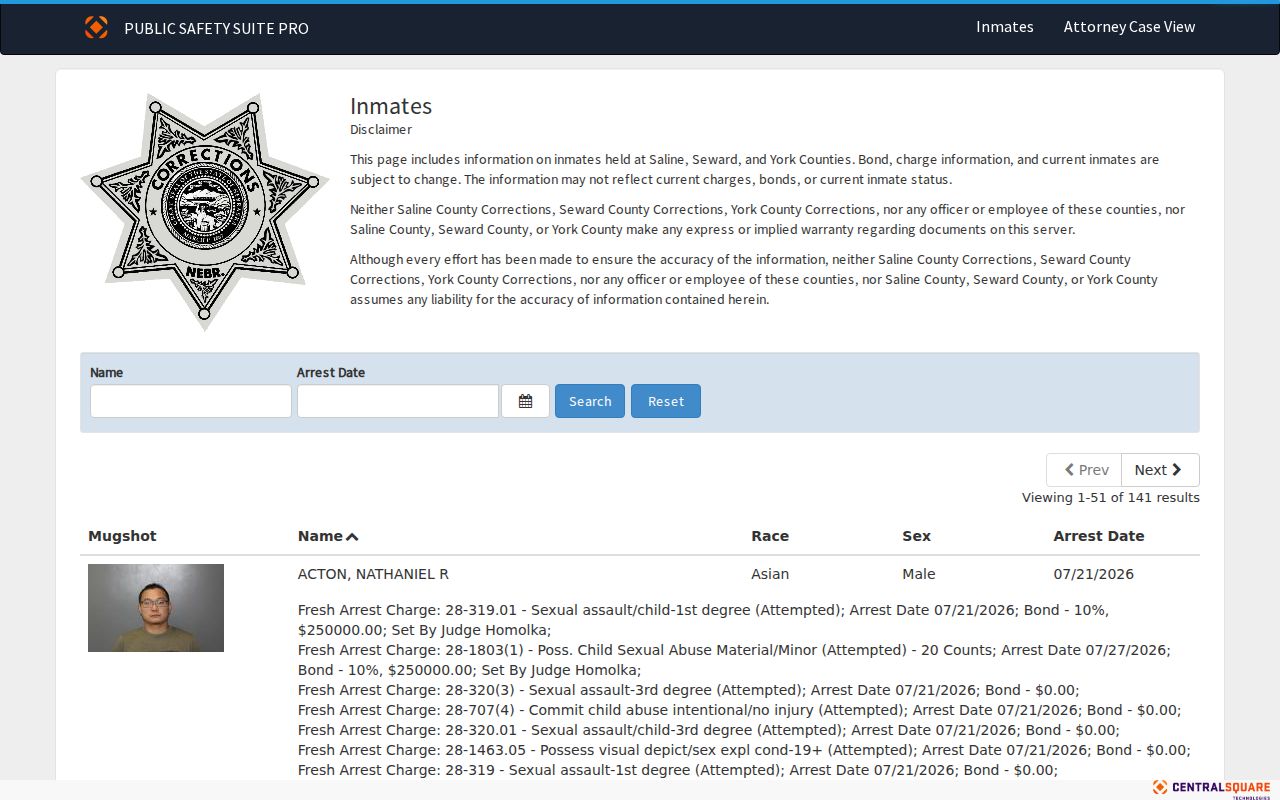1280x800 pixels.
Task: Click the Reset button
Action: click(x=666, y=401)
